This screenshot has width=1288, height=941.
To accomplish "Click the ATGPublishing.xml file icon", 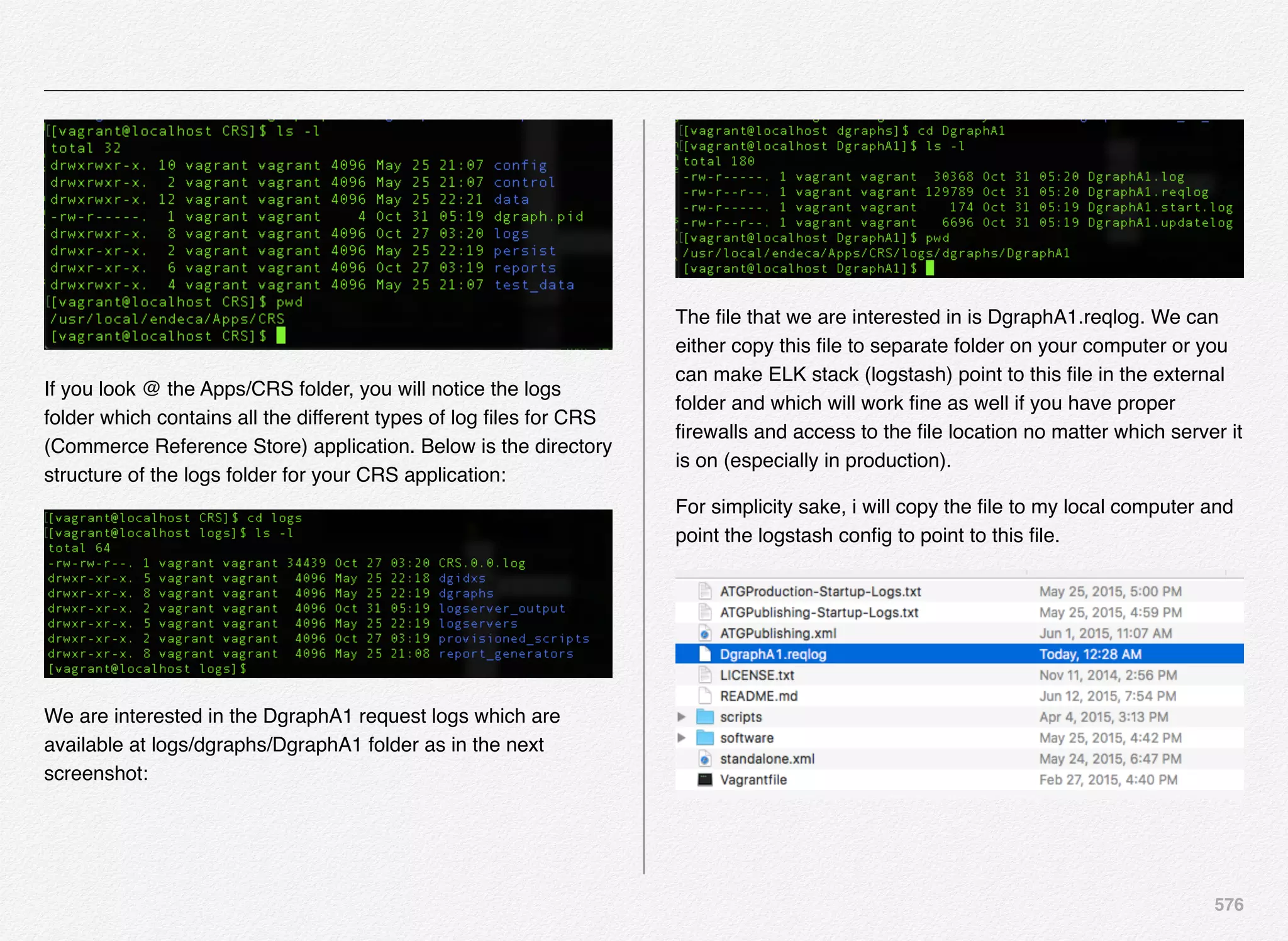I will [705, 633].
